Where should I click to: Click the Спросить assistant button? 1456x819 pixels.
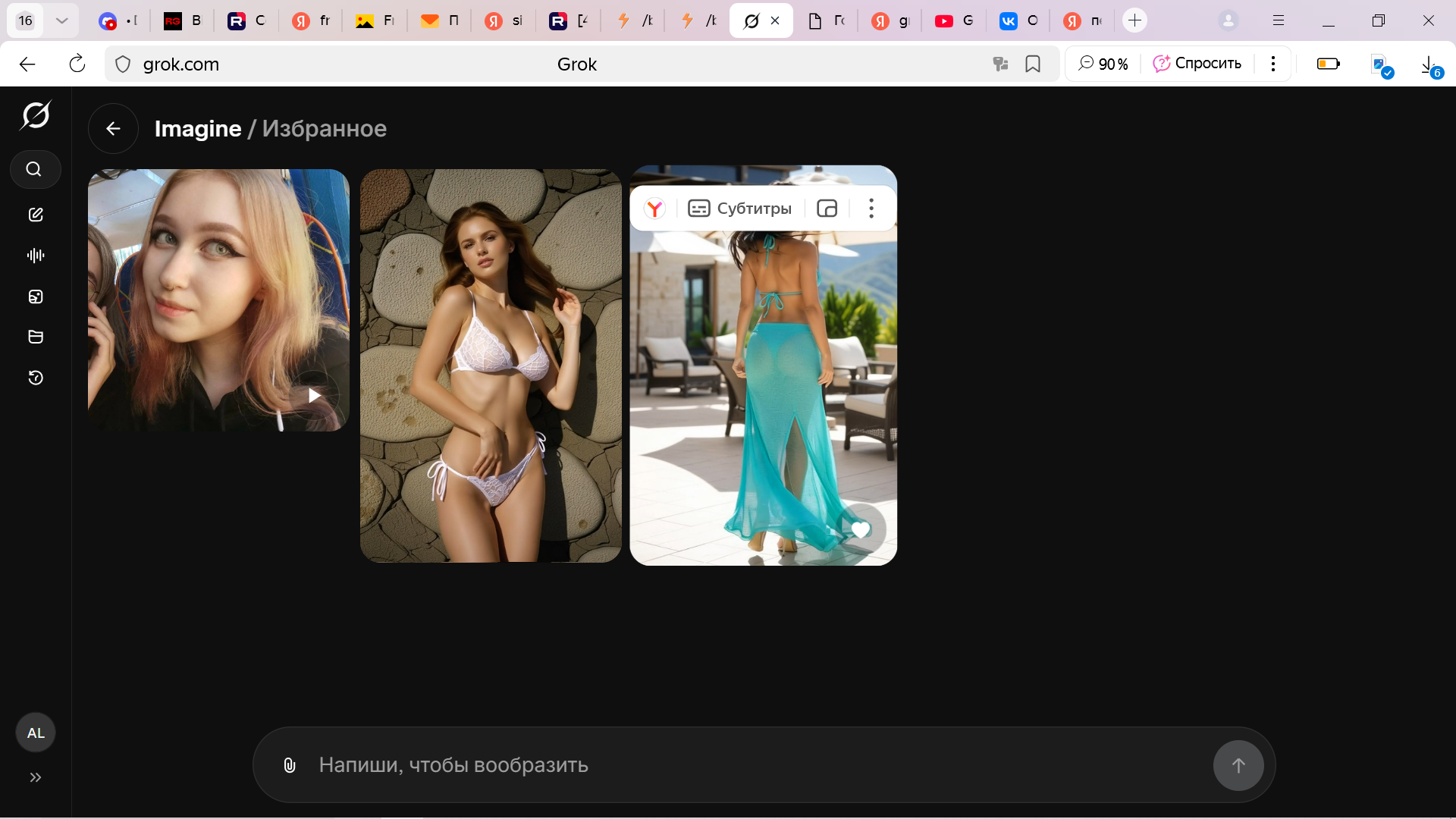[x=1197, y=64]
